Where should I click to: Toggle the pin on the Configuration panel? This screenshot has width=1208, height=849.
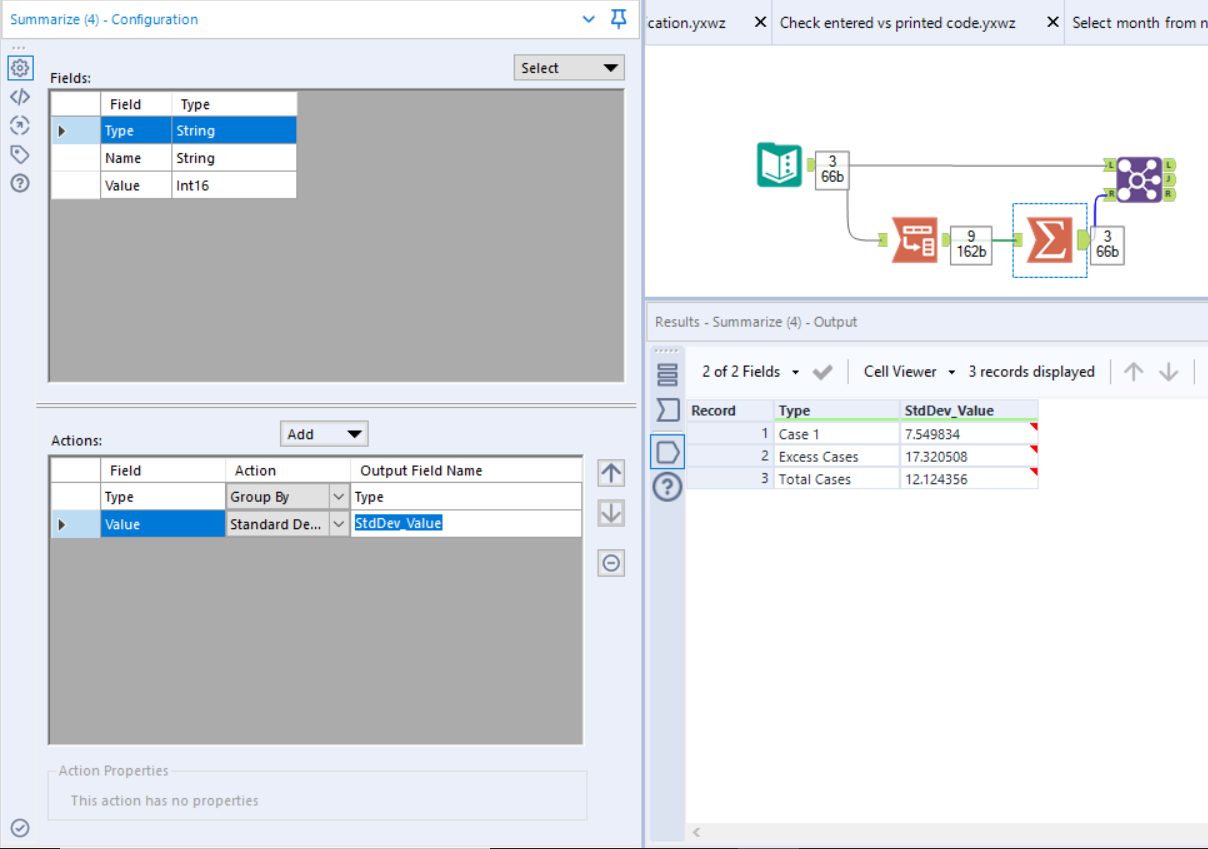tap(618, 19)
